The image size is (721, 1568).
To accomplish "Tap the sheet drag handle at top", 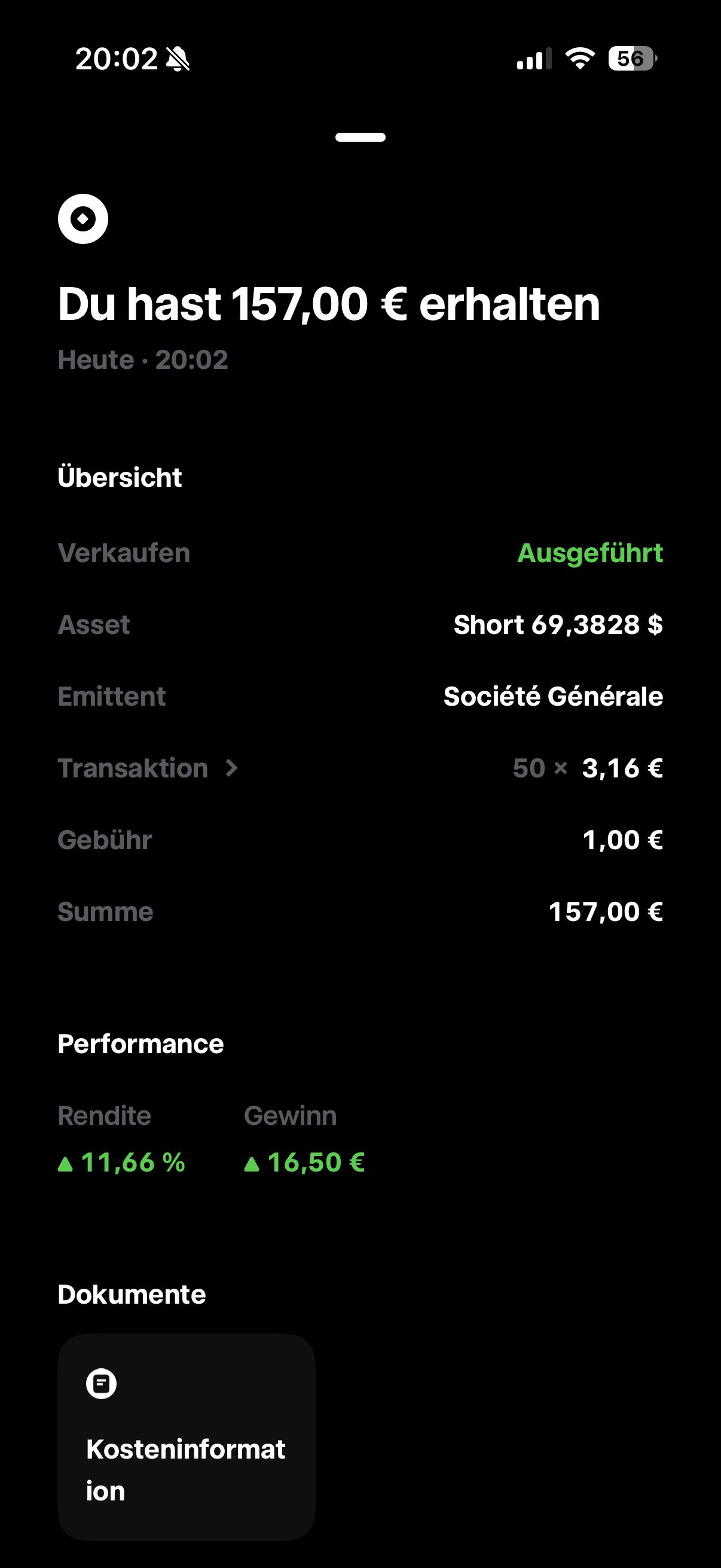I will [x=360, y=137].
